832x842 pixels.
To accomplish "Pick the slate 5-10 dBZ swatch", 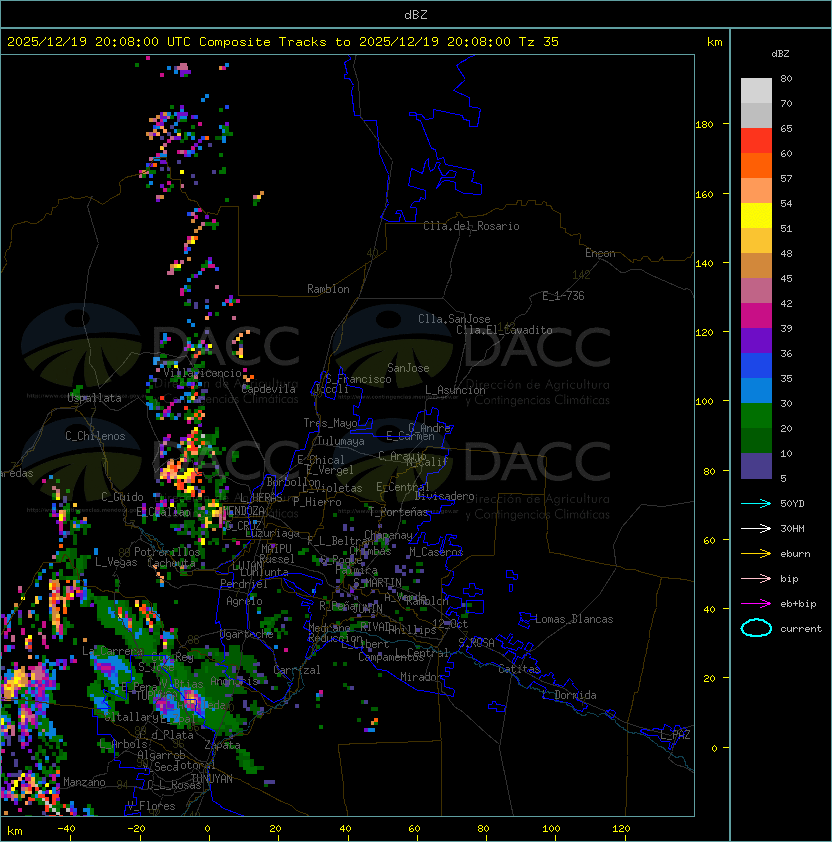I will (x=756, y=466).
